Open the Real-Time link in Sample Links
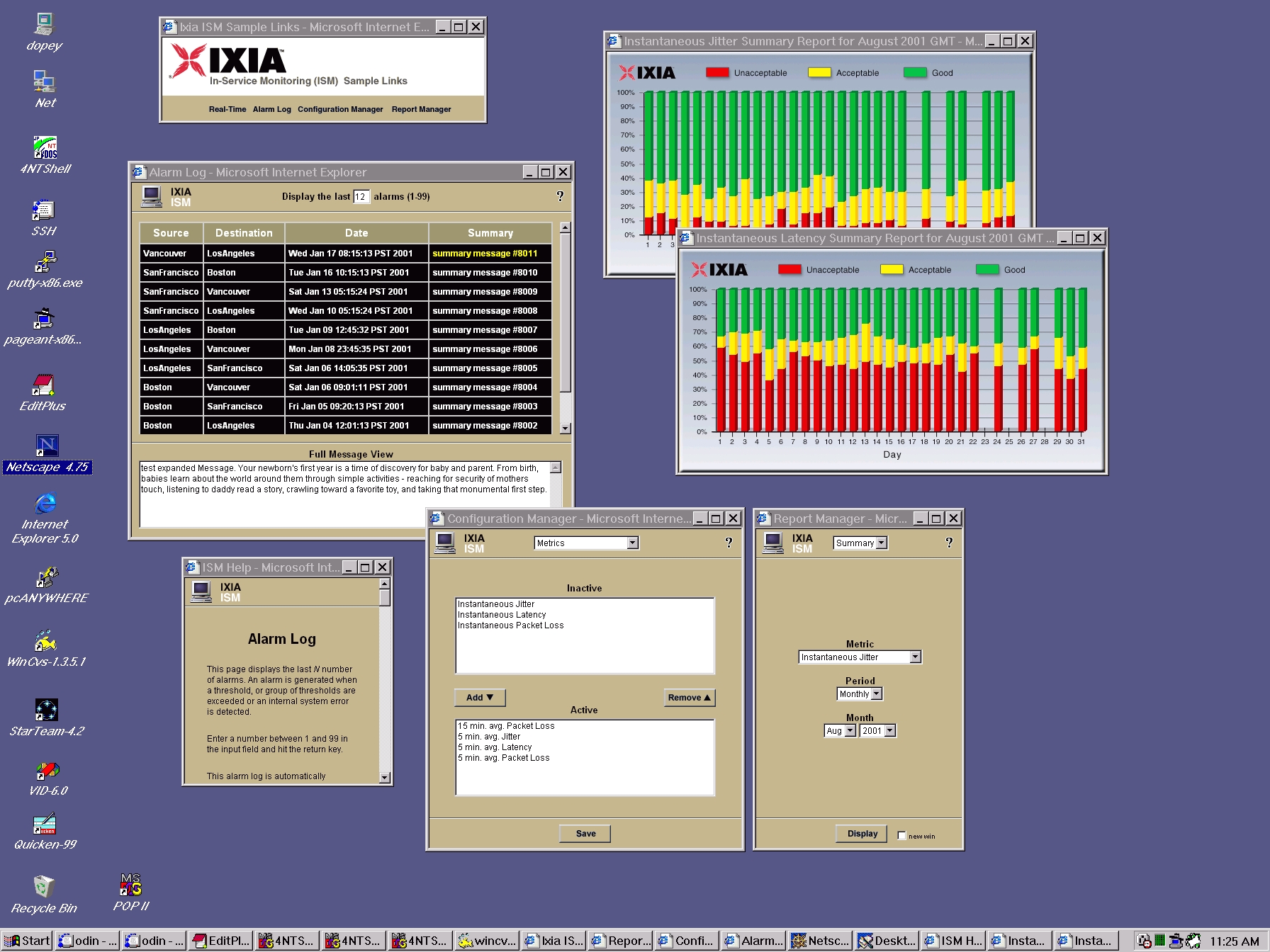The height and width of the screenshot is (952, 1270). 227,109
